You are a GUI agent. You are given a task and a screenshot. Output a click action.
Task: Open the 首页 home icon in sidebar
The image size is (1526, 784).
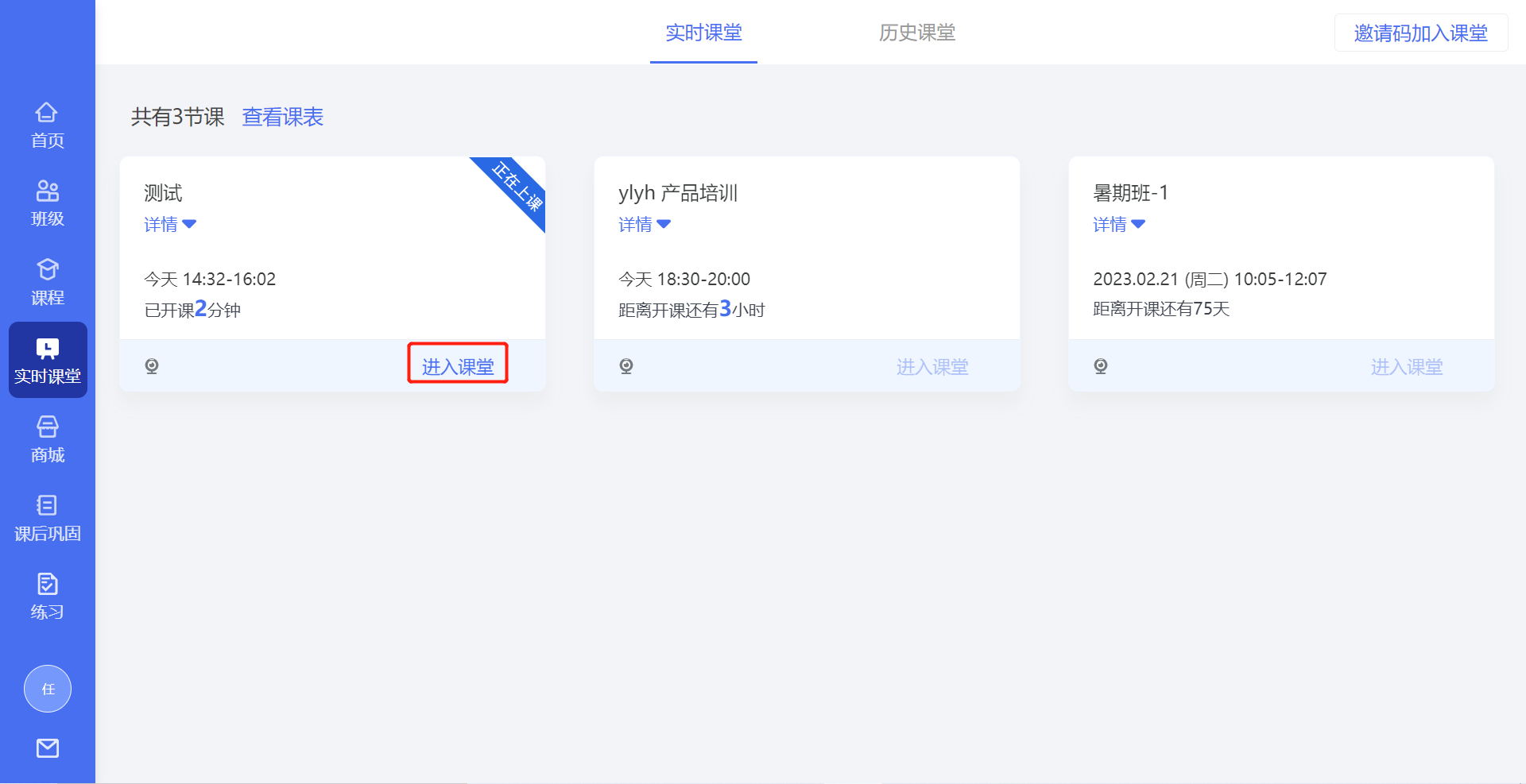click(47, 123)
